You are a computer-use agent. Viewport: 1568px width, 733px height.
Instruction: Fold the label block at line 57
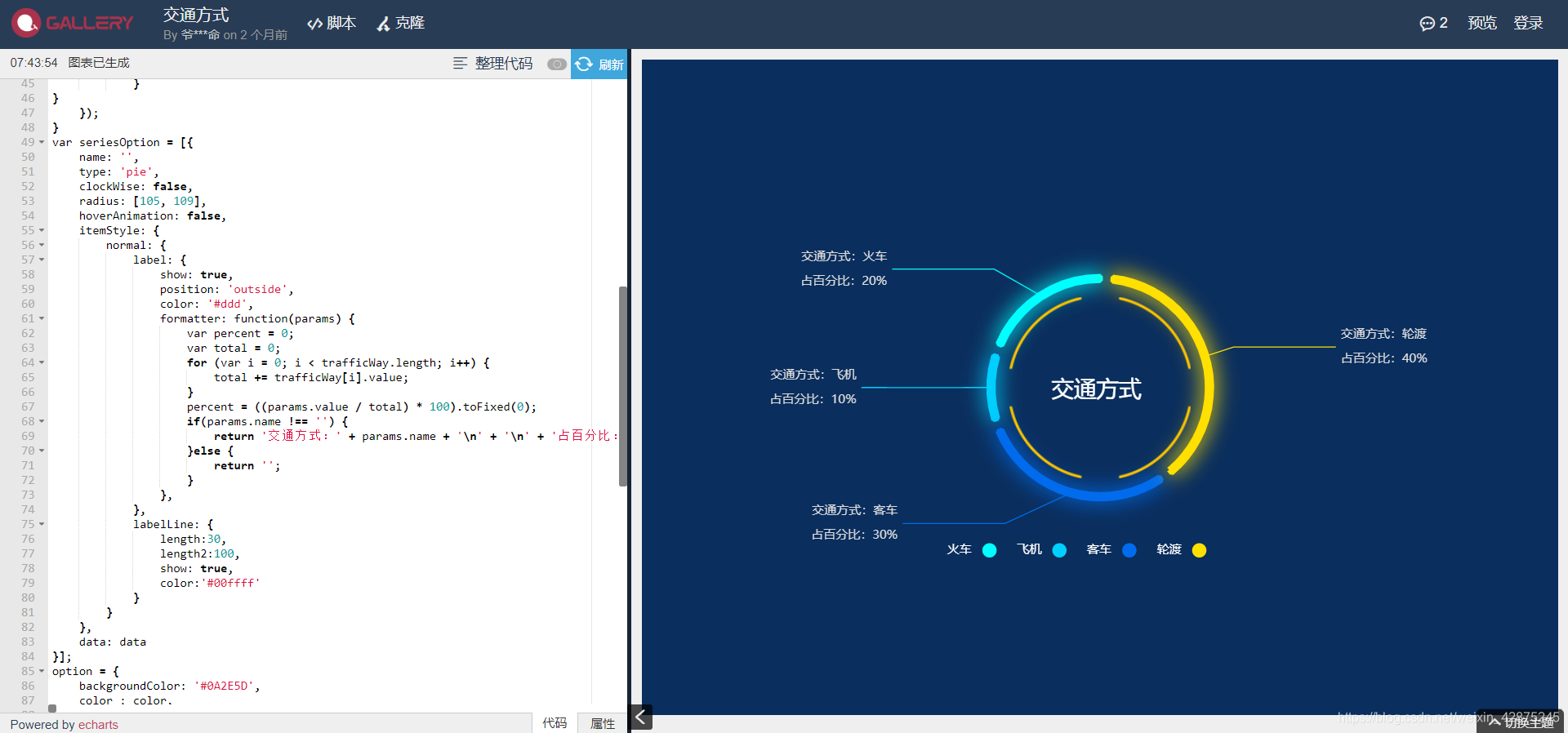[42, 260]
